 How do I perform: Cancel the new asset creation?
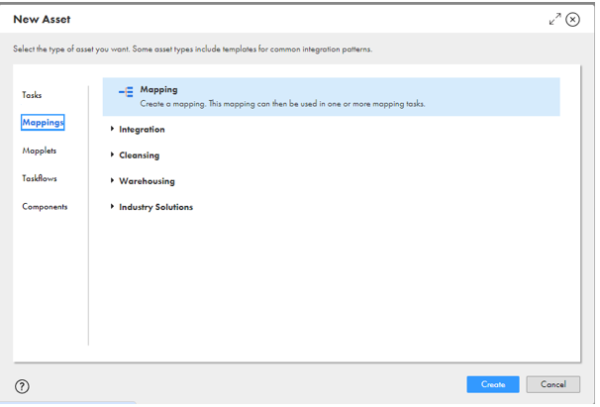click(x=553, y=384)
